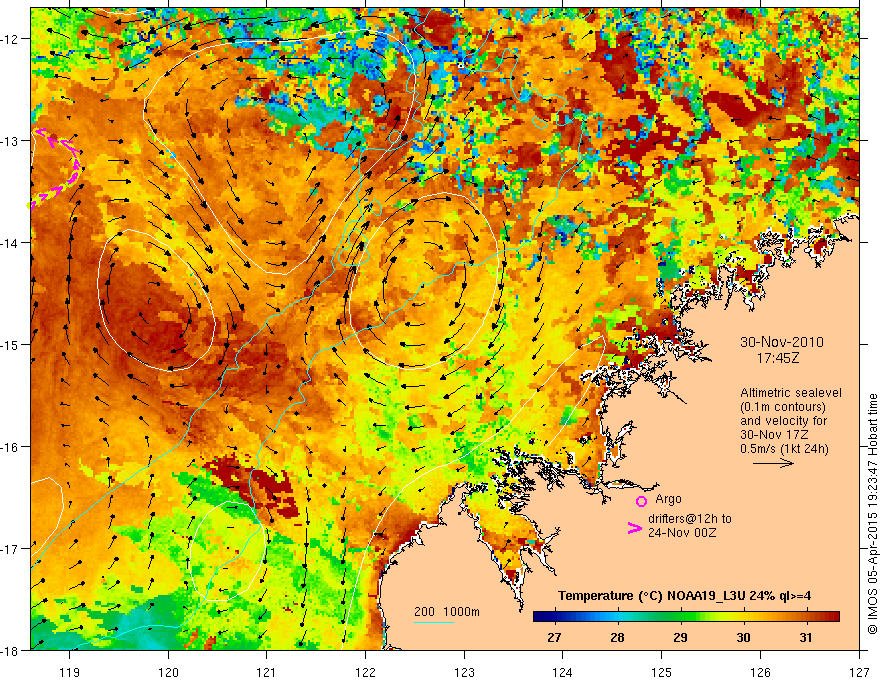
Task: Click the 31 value on the color bar
Action: [x=806, y=638]
